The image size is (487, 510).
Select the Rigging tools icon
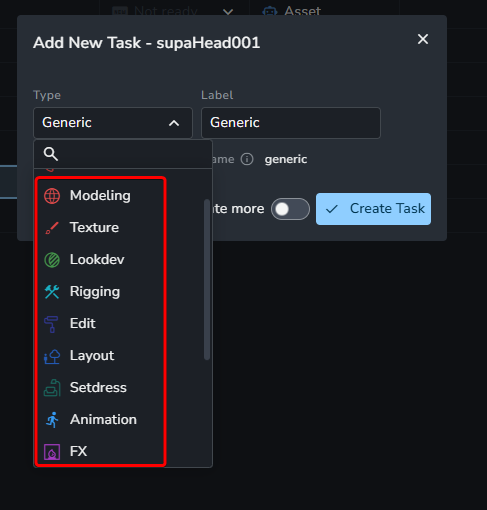click(x=52, y=292)
